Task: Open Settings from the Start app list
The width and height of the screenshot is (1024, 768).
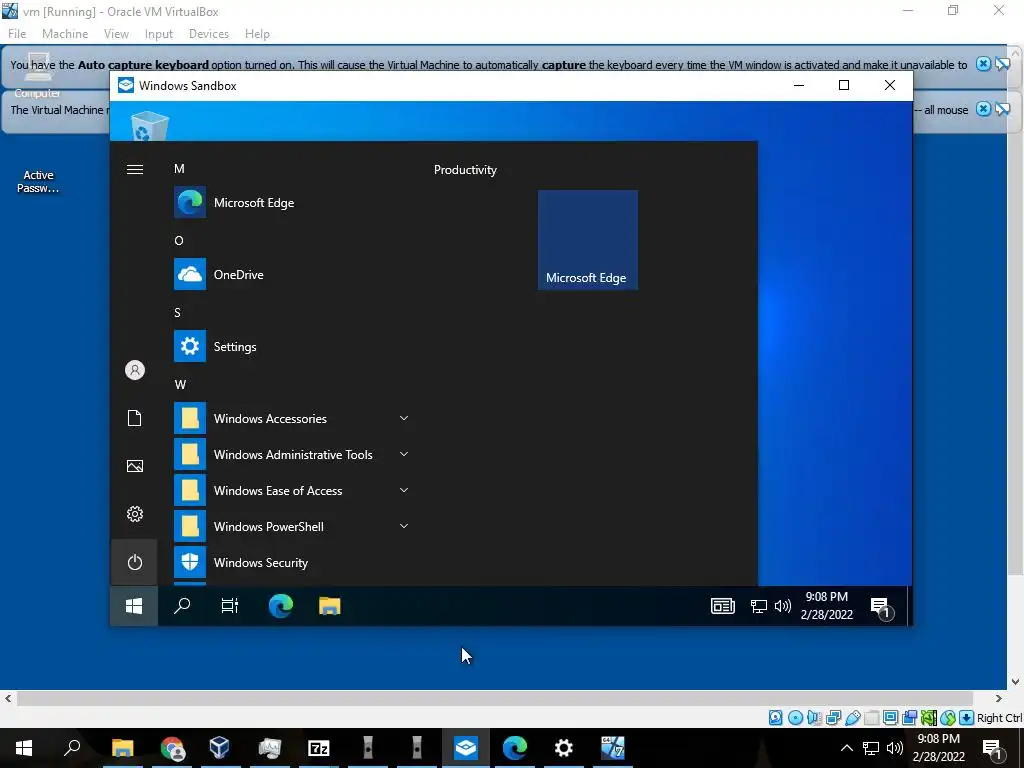Action: 291,346
